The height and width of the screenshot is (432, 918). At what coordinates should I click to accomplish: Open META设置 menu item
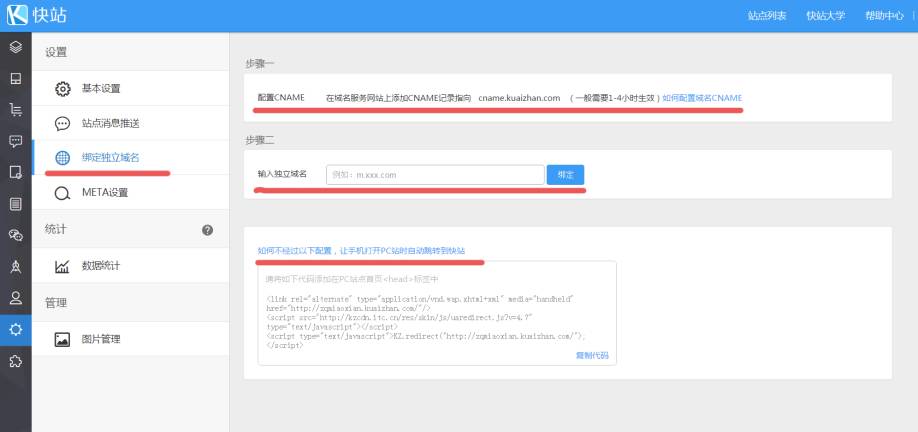[131, 192]
